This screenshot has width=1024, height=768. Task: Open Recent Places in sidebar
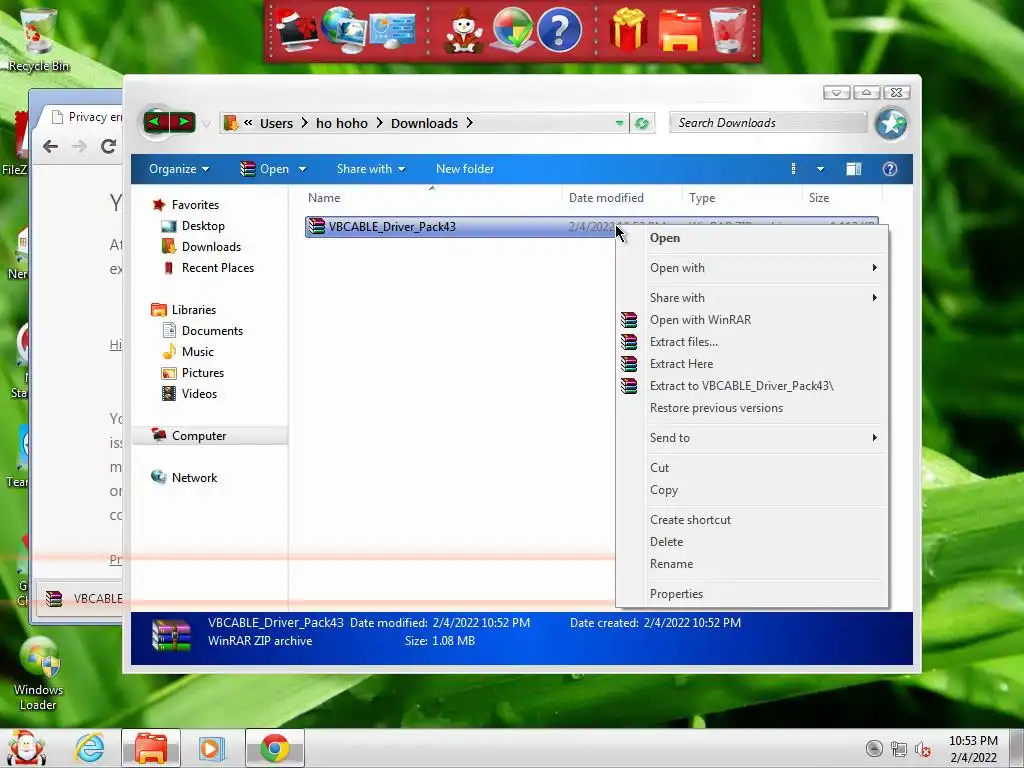217,268
